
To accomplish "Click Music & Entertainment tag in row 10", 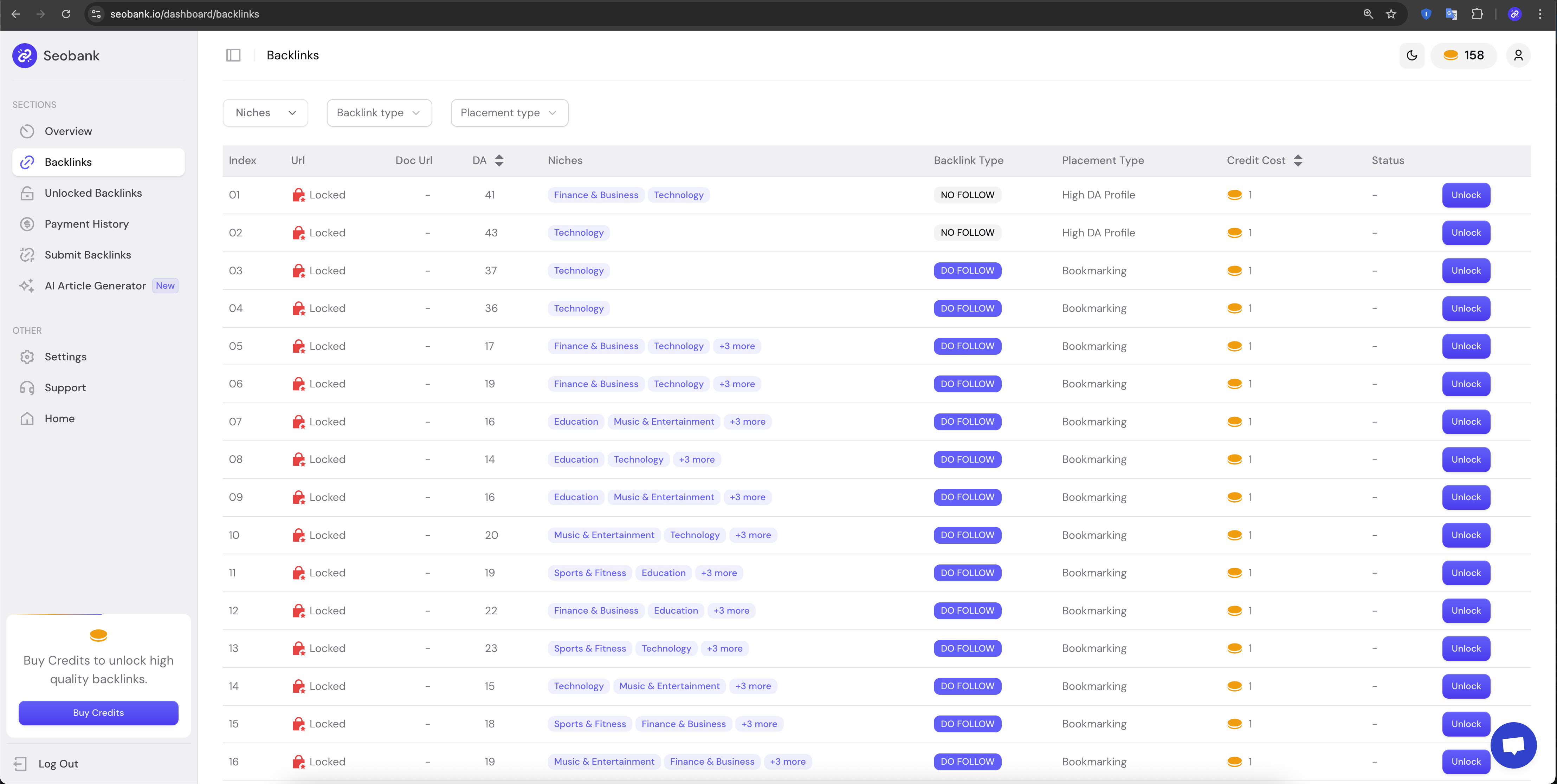I will (604, 535).
